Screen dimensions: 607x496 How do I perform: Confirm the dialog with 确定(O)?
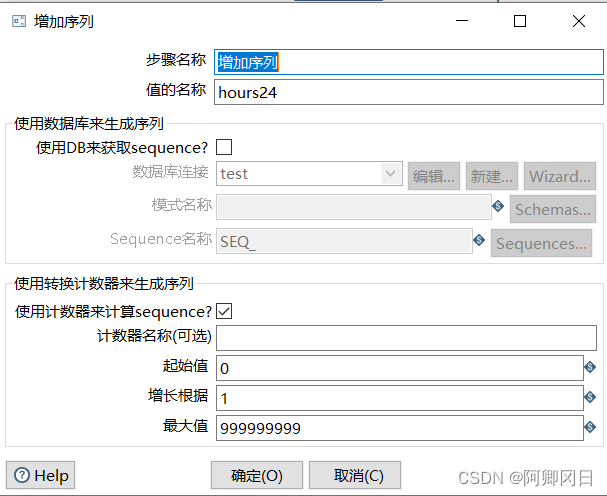coord(256,475)
